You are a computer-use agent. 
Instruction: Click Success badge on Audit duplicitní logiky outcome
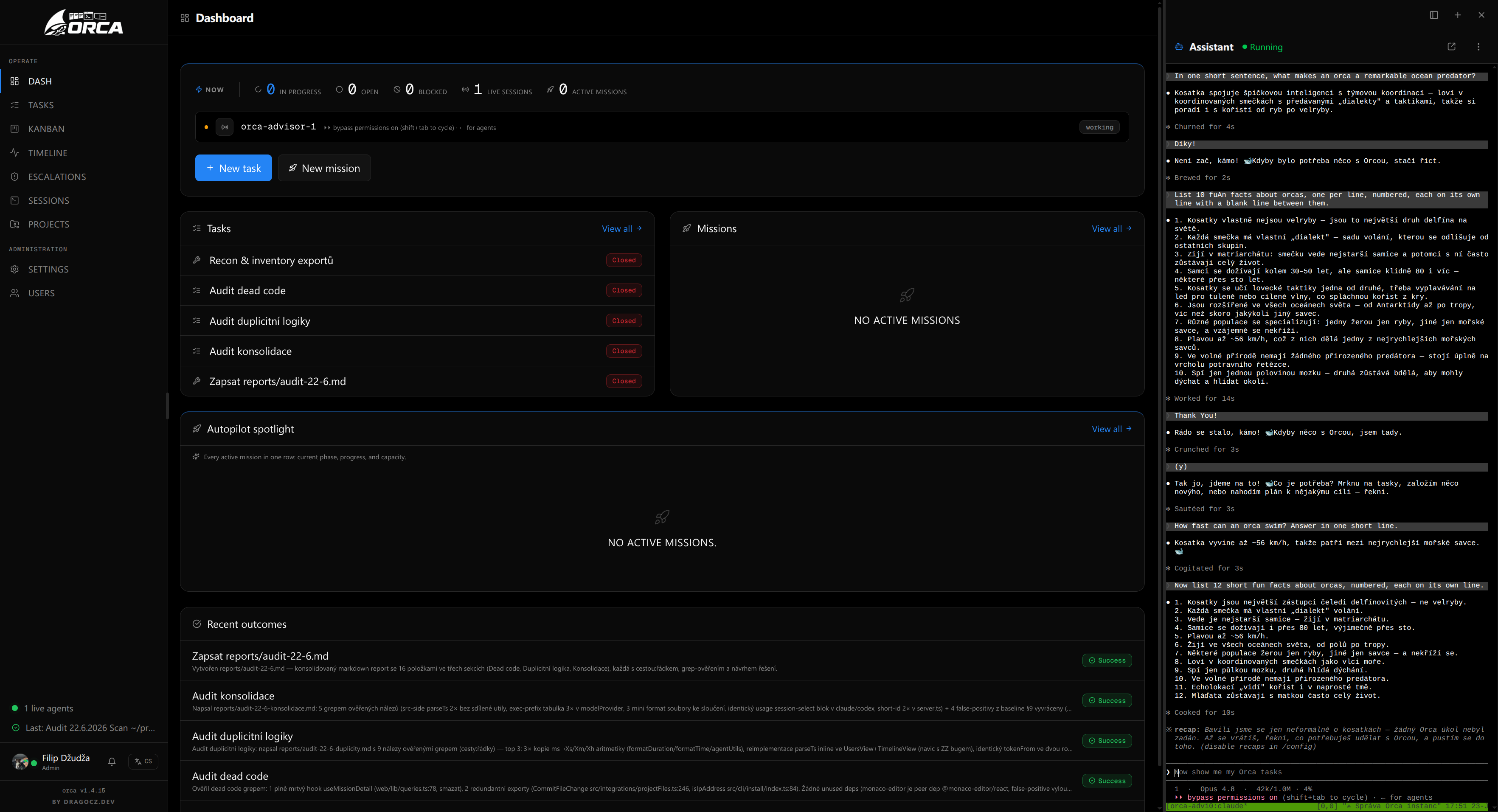click(1107, 740)
